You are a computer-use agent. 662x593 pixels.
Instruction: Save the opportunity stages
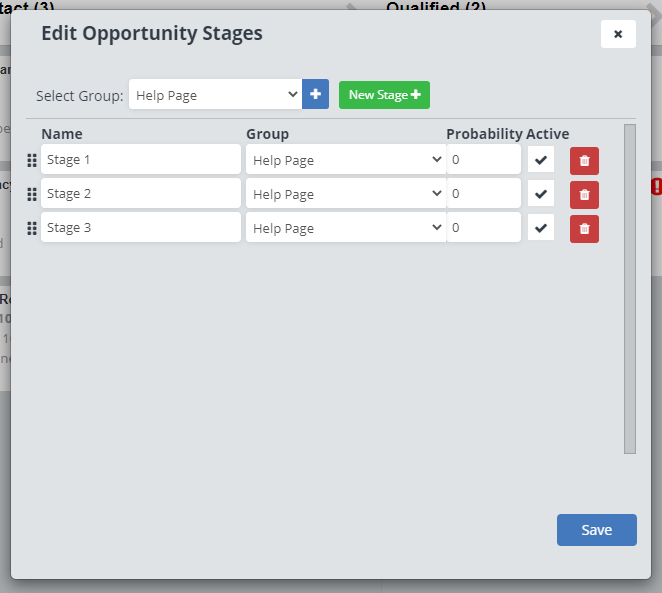[596, 530]
